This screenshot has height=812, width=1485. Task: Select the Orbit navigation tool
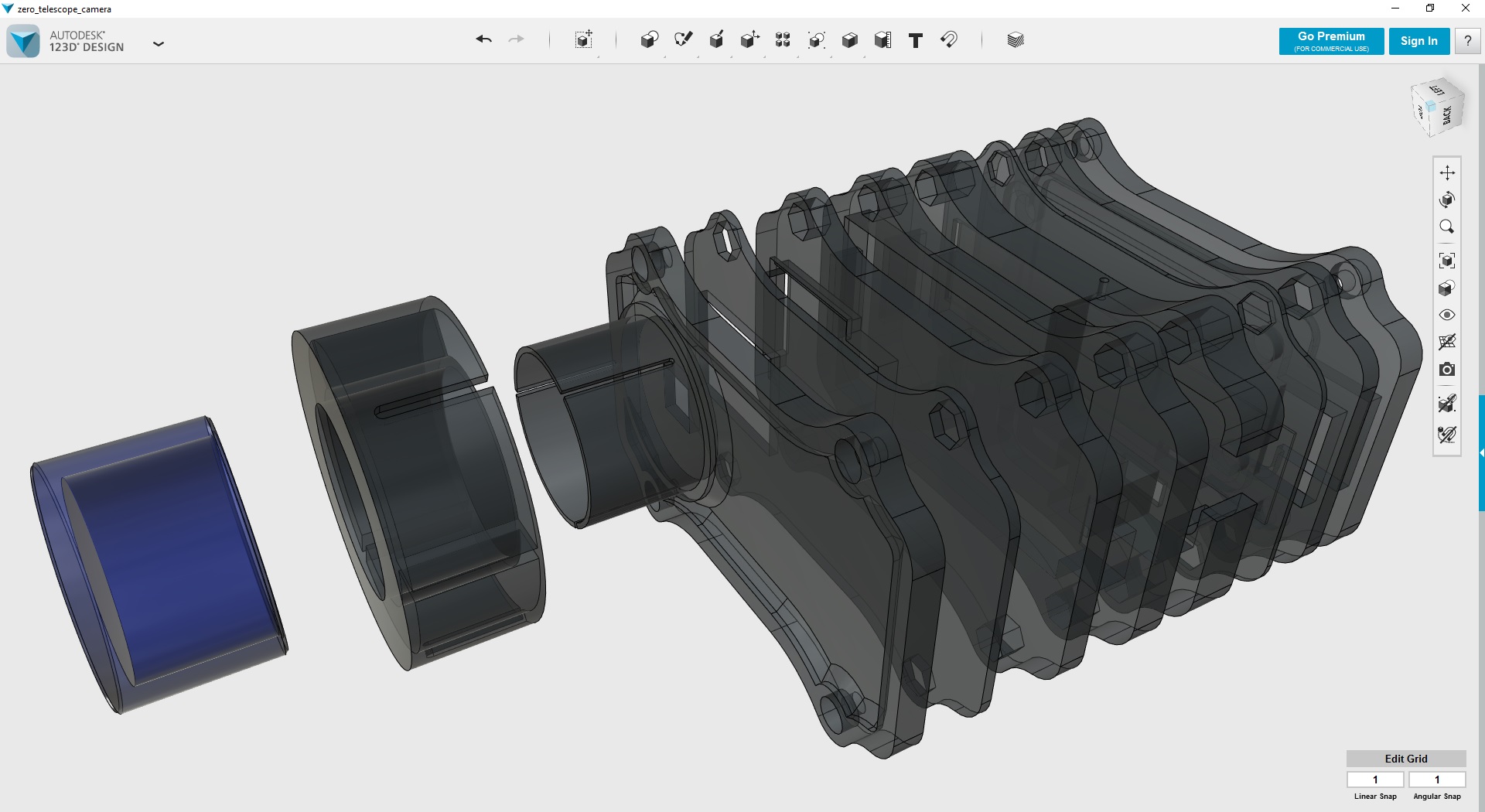(x=1447, y=200)
